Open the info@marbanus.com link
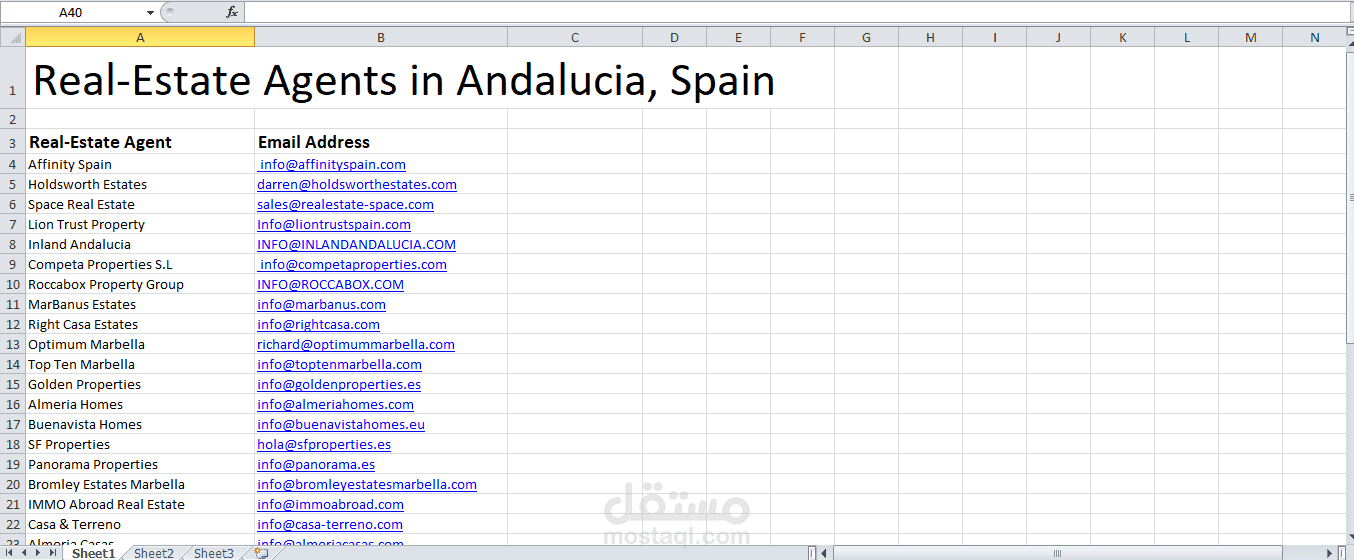 pyautogui.click(x=321, y=304)
